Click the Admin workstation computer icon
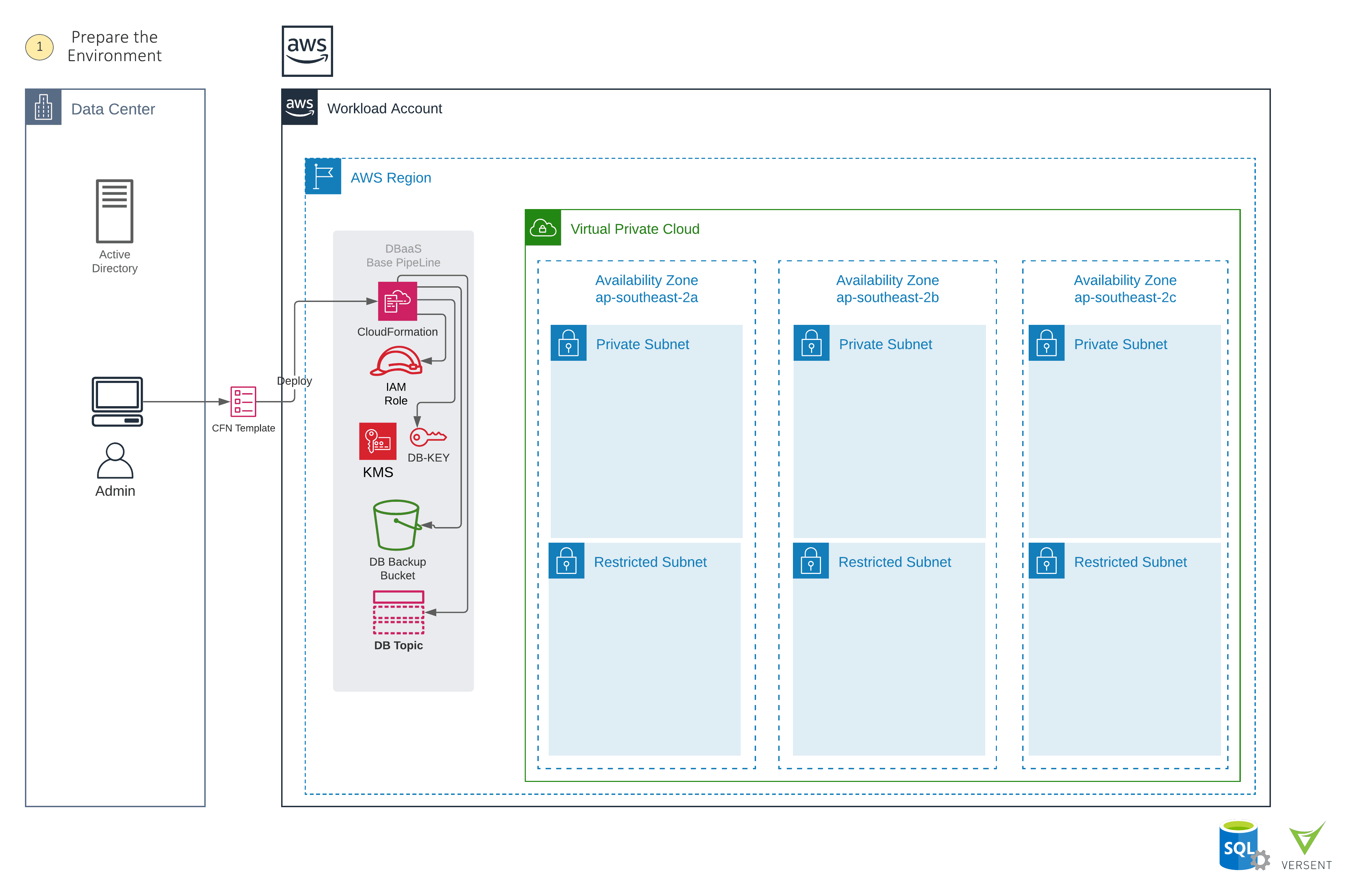 [x=117, y=401]
